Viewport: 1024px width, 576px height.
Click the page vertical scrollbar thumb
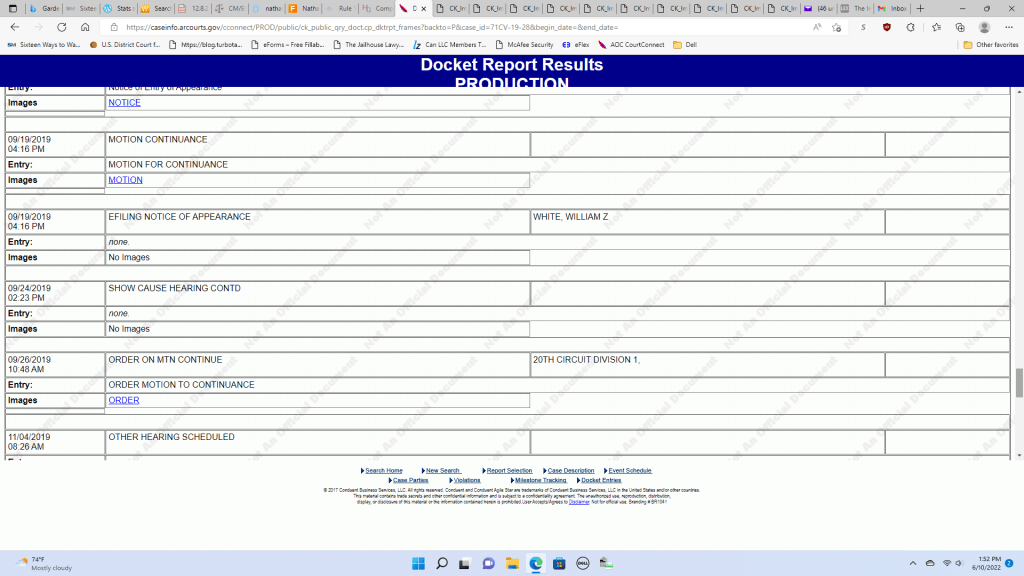pos(1019,382)
